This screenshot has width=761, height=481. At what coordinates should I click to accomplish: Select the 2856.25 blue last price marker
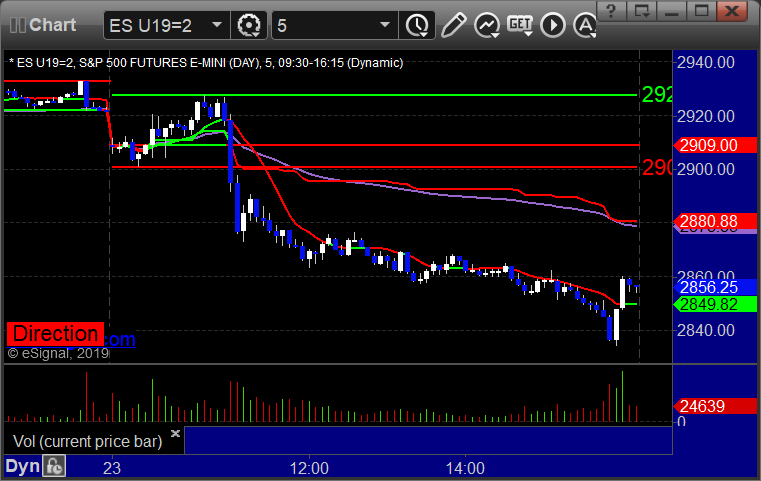point(715,287)
